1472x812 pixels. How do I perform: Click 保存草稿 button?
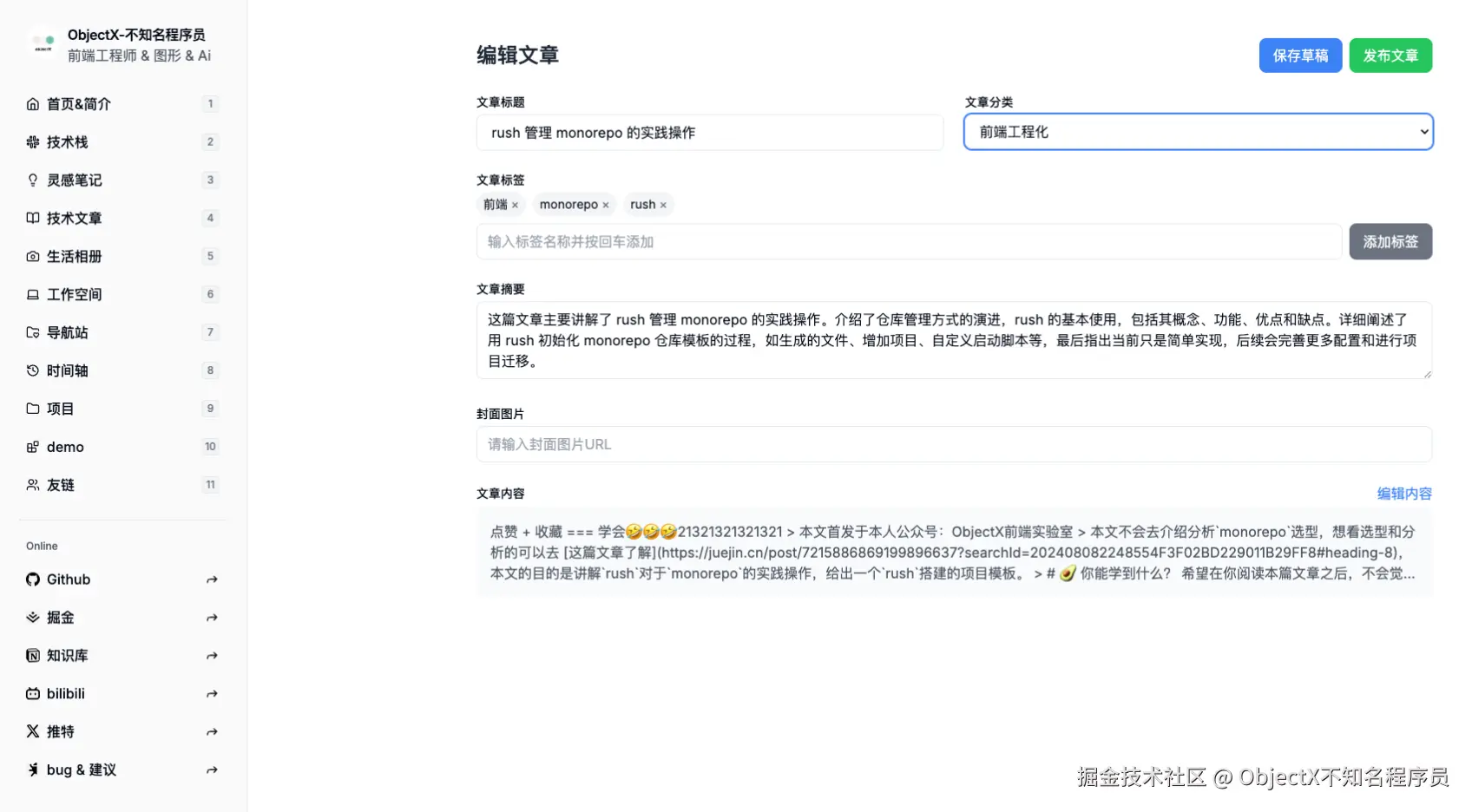(x=1300, y=56)
